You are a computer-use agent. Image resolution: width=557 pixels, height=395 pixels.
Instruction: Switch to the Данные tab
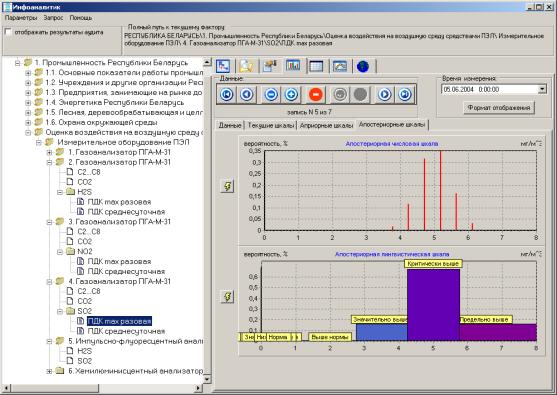230,125
